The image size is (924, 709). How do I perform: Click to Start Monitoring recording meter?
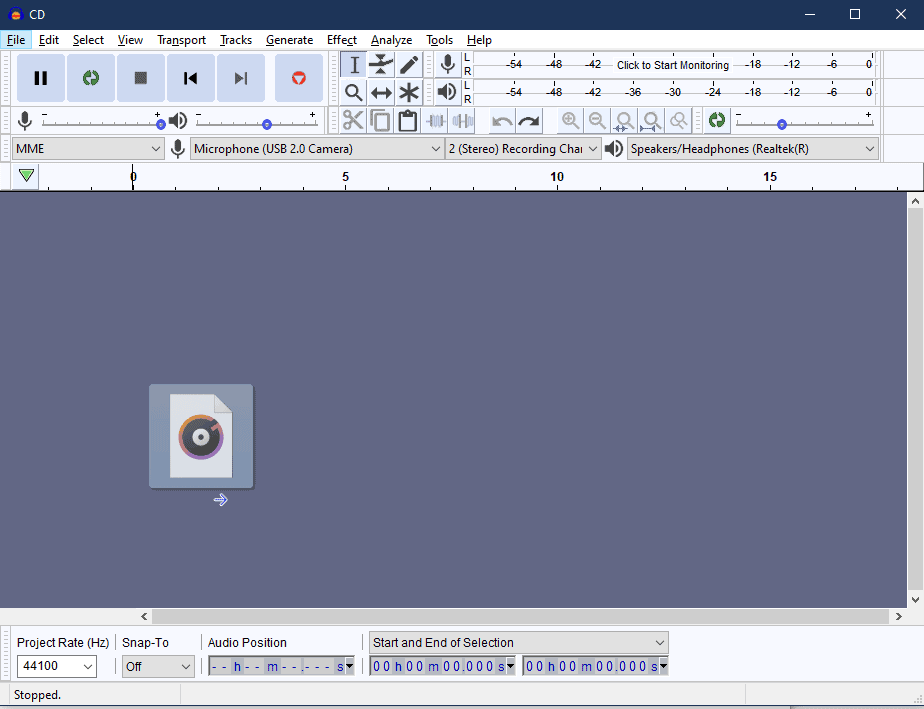[672, 65]
